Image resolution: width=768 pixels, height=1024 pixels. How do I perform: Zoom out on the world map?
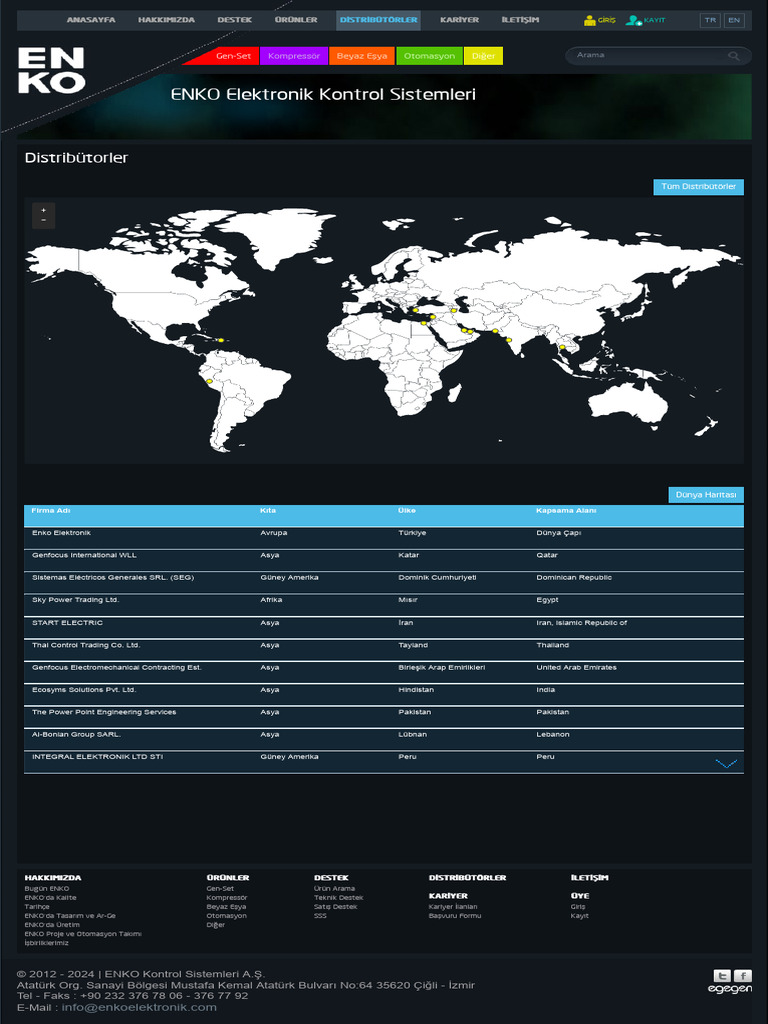pyautogui.click(x=43, y=221)
